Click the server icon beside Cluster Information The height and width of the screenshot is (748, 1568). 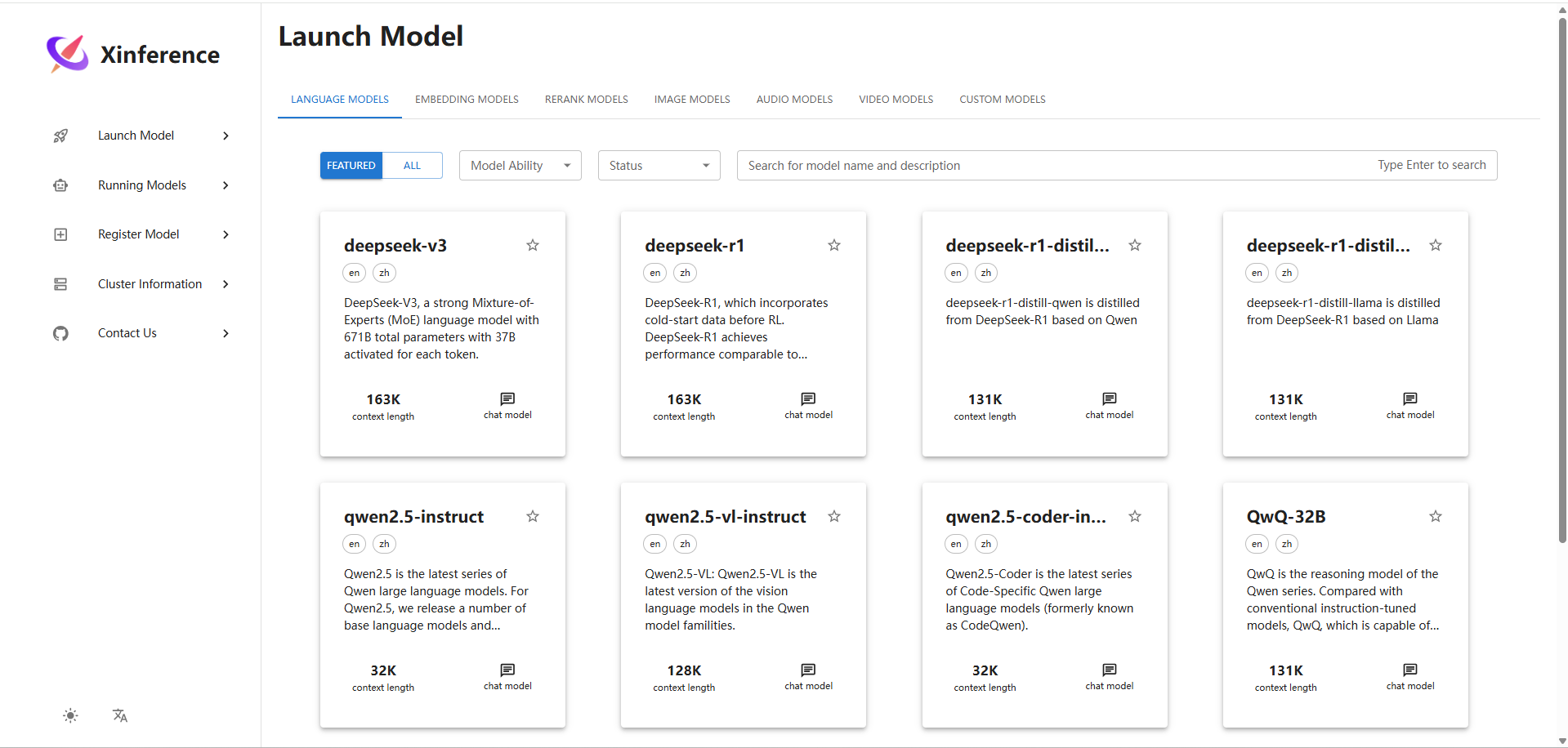(60, 284)
